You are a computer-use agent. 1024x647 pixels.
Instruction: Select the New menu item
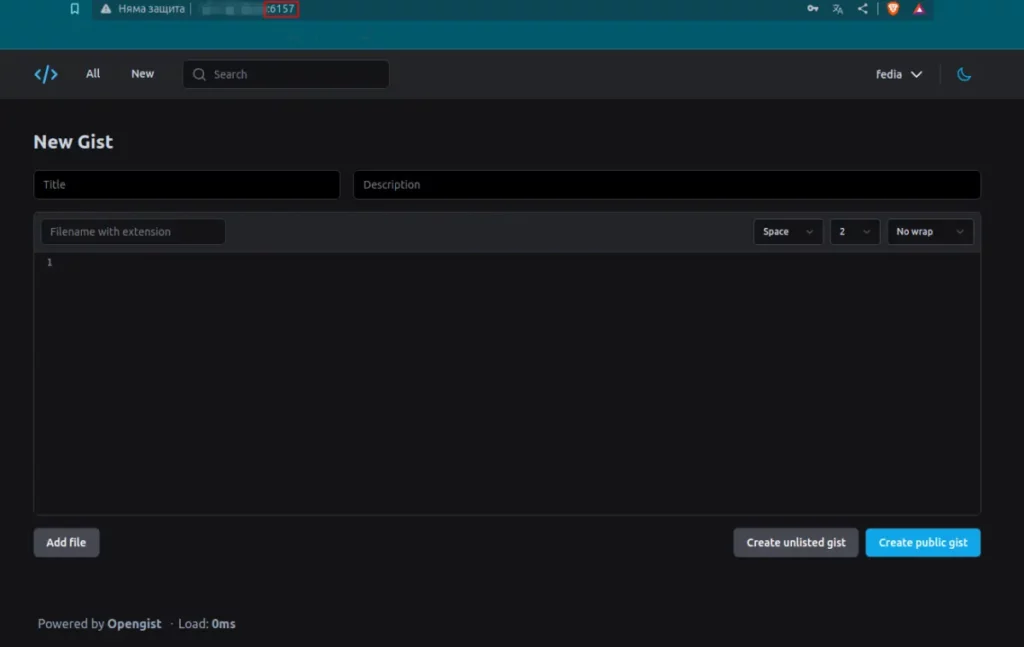coord(142,74)
